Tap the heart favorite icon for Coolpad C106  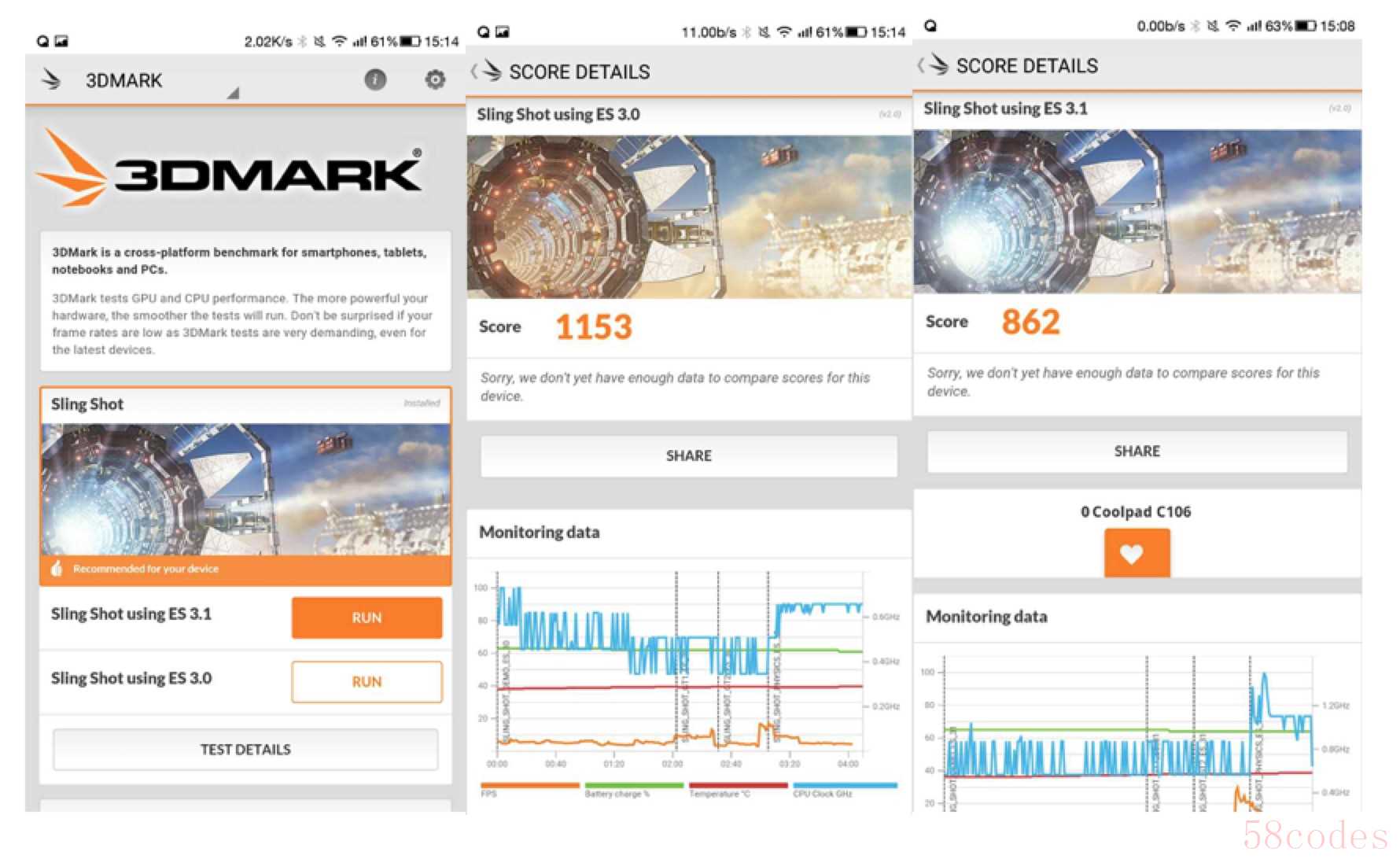tap(1136, 553)
